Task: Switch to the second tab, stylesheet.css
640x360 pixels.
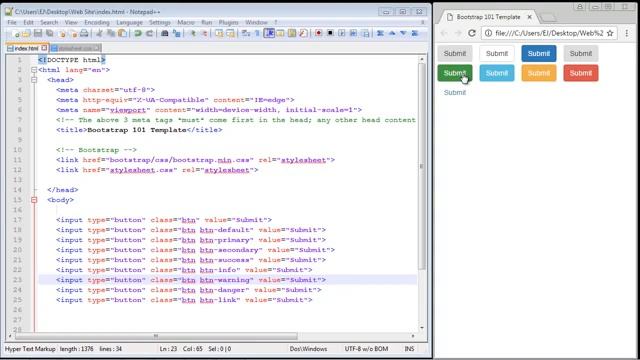Action: (x=75, y=48)
